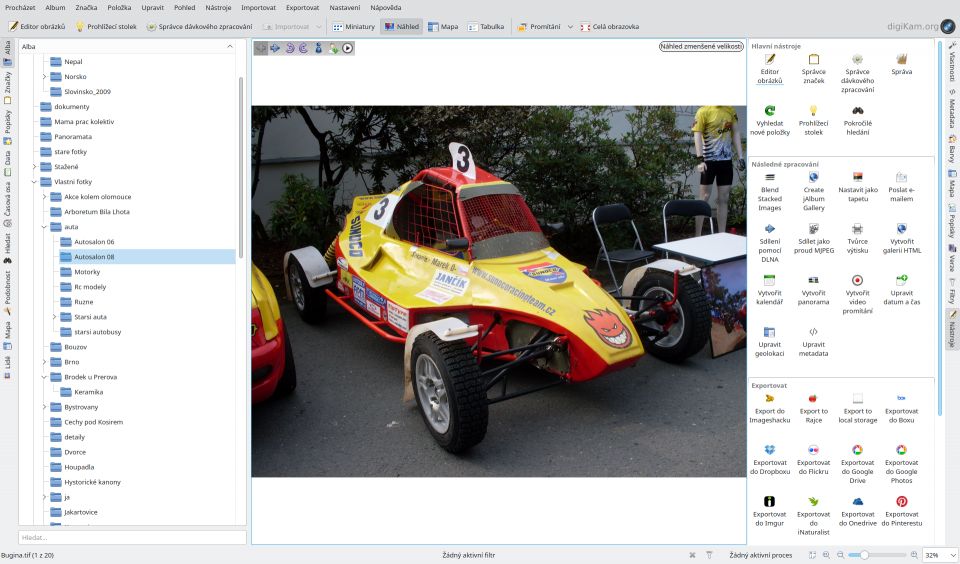Click Editor obrázků button in top toolbar
The image size is (960, 564).
37,26
